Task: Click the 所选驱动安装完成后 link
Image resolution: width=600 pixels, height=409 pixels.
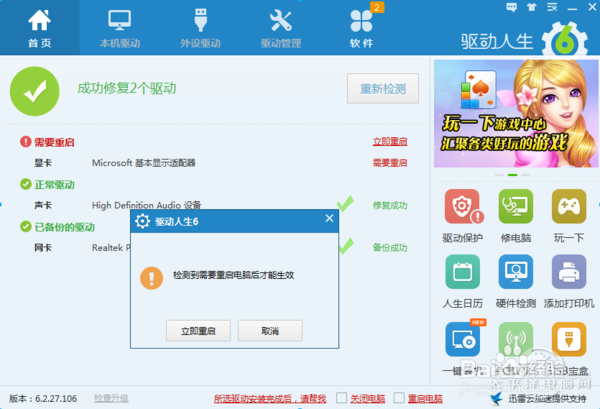Action: pyautogui.click(x=270, y=399)
